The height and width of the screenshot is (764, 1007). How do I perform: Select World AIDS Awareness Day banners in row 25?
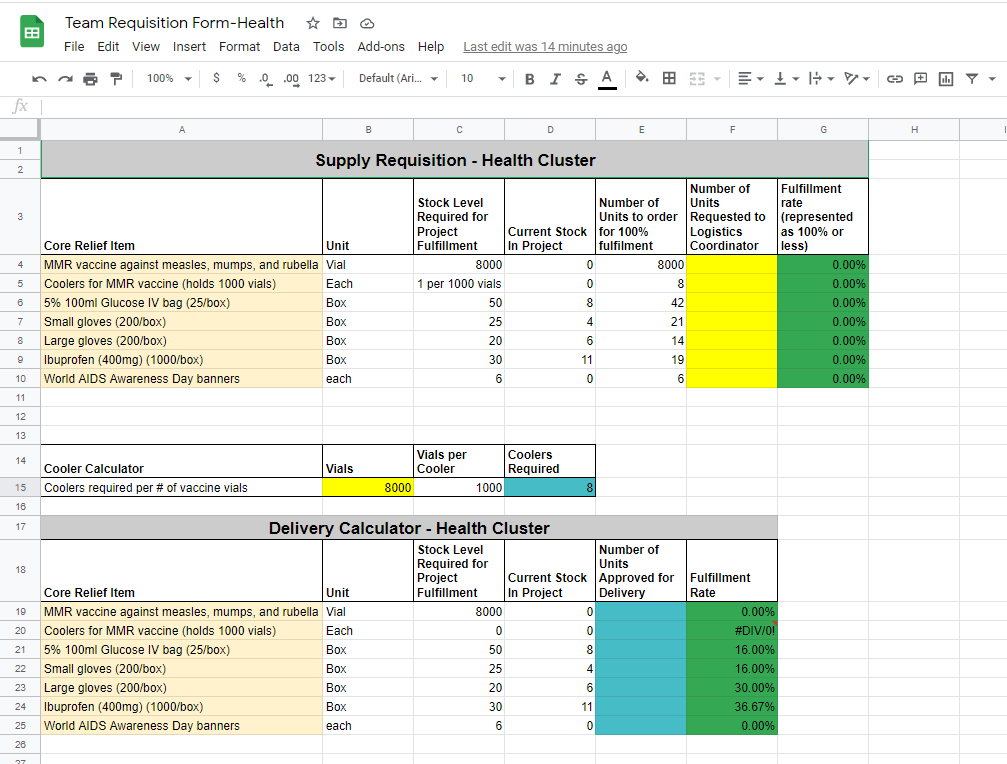[182, 725]
